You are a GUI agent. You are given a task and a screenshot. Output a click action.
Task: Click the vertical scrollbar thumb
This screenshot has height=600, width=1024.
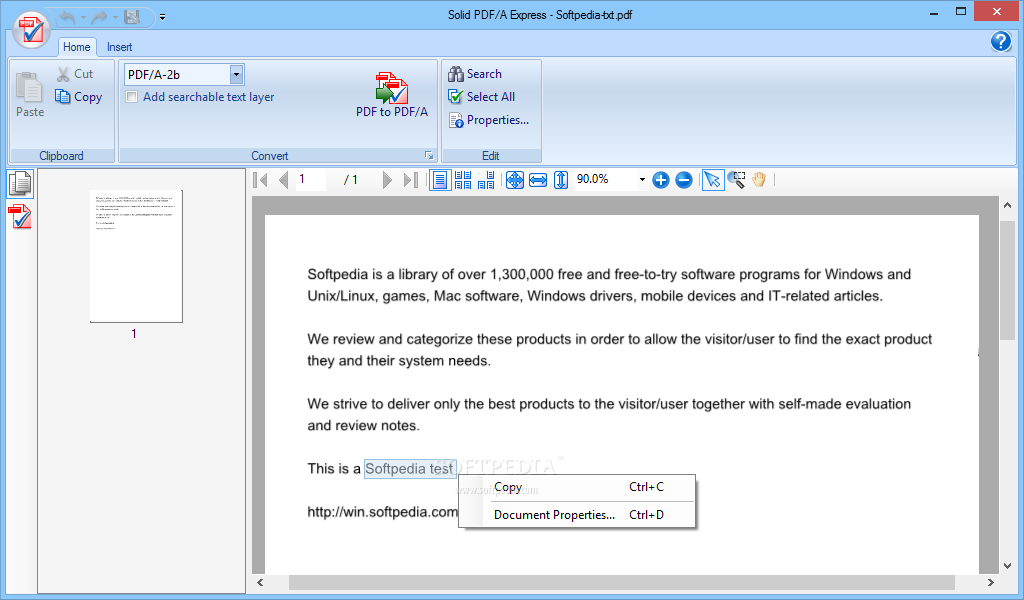click(x=1007, y=281)
